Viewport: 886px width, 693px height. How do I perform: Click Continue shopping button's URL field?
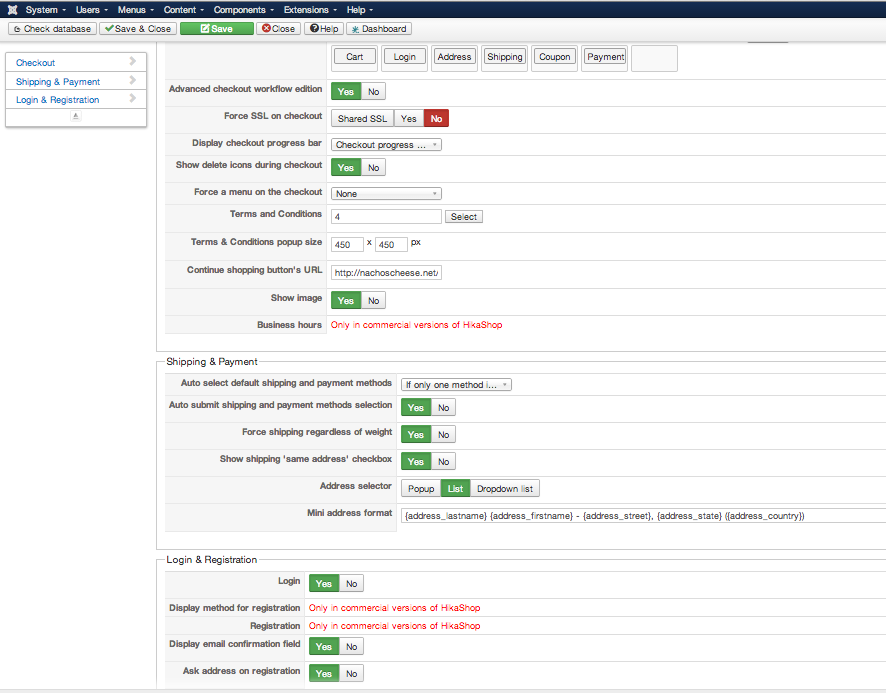[x=386, y=272]
